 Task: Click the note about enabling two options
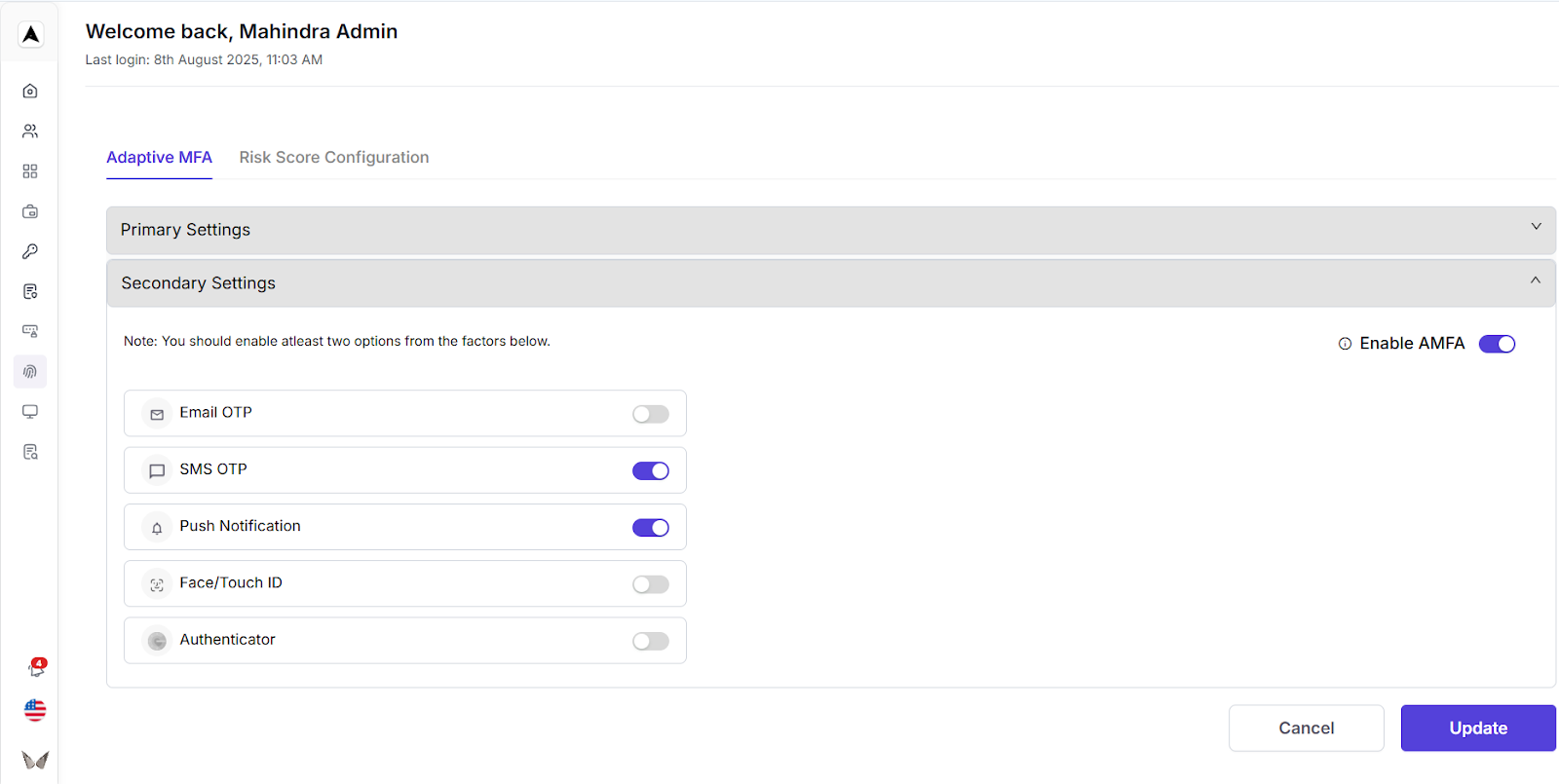(337, 341)
